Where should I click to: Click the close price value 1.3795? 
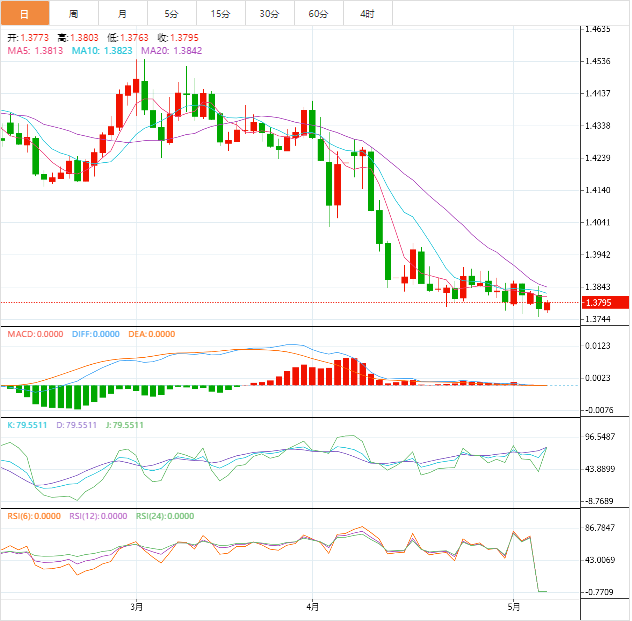coord(185,37)
